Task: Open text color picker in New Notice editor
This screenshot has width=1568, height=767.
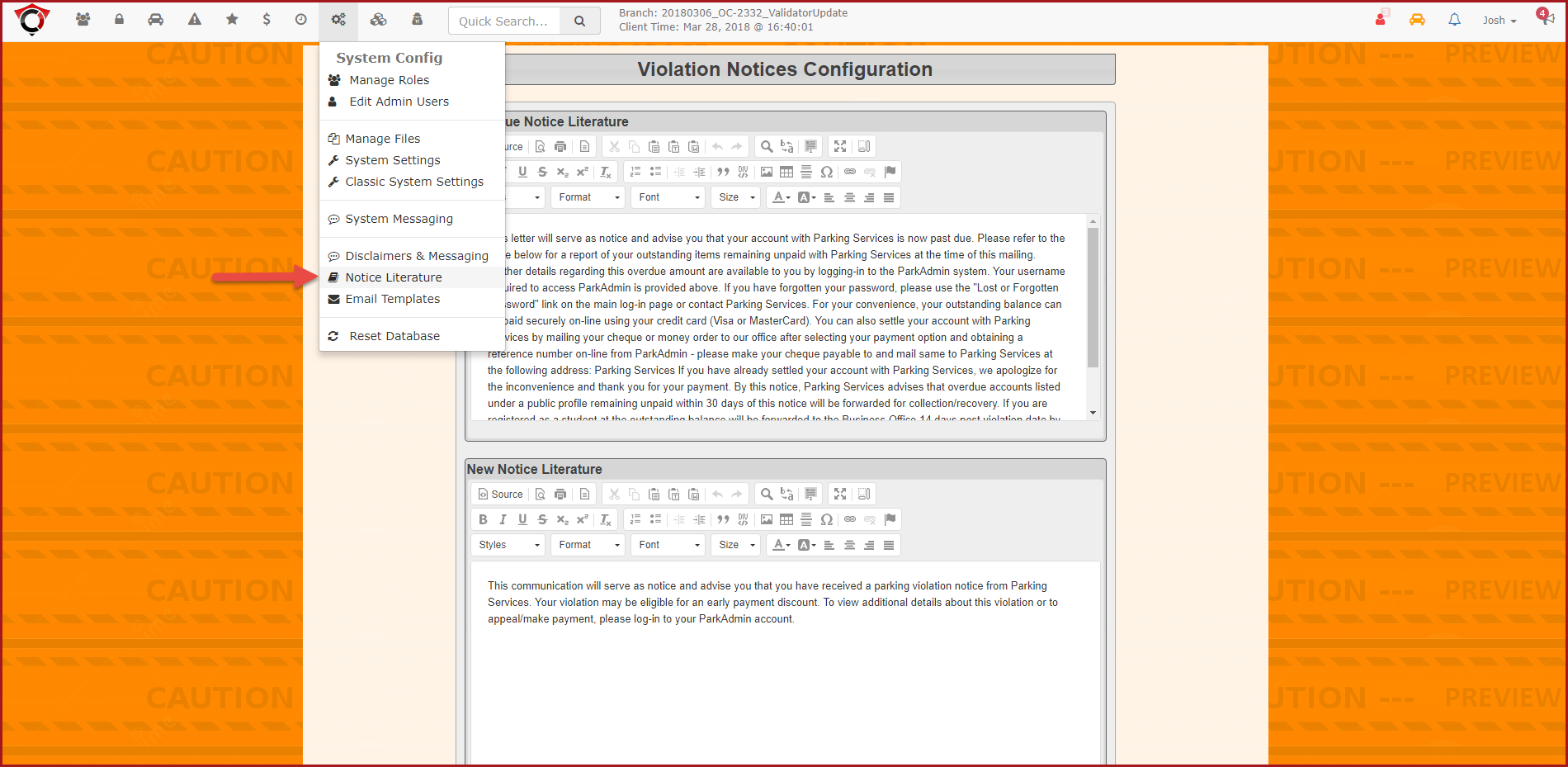Action: [781, 545]
